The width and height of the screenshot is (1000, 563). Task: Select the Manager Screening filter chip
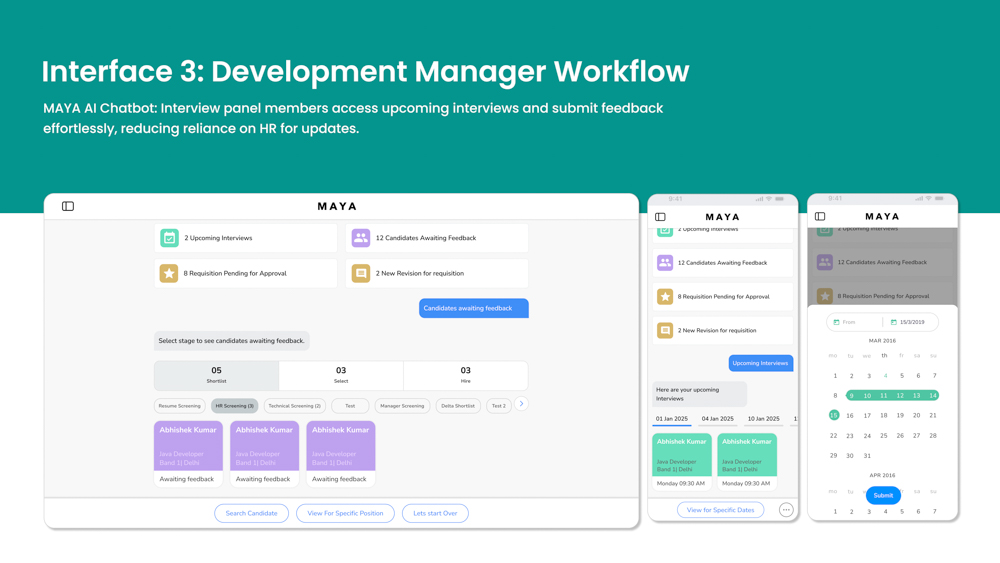[x=402, y=406]
